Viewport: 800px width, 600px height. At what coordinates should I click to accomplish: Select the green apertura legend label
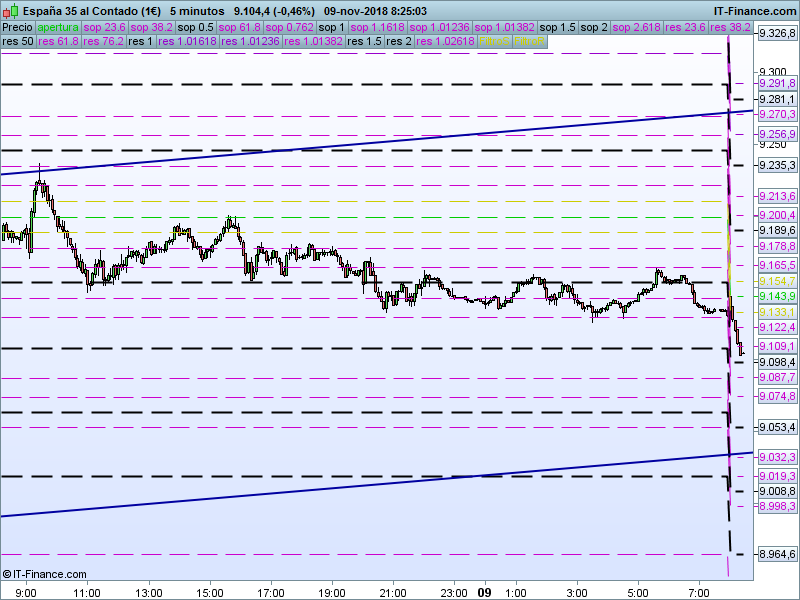pyautogui.click(x=58, y=28)
